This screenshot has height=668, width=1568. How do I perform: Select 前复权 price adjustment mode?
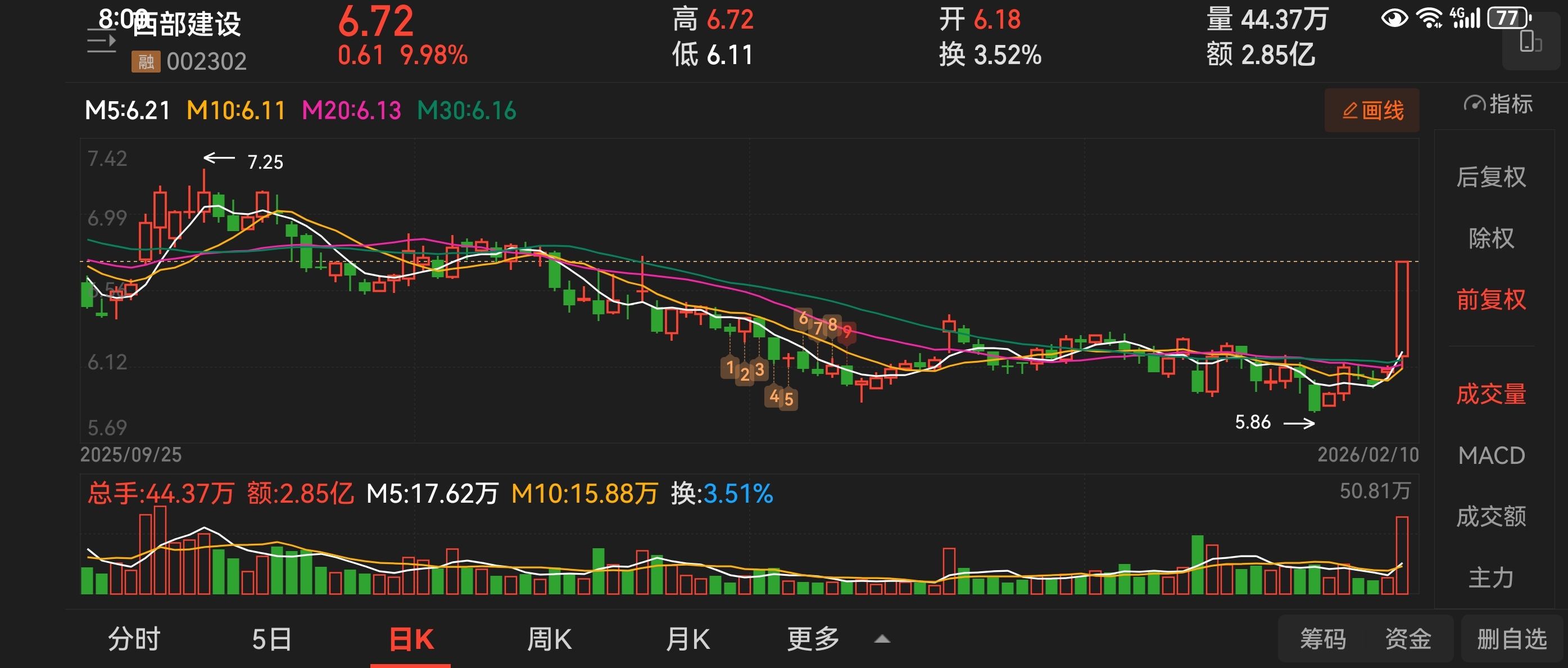pos(1490,300)
